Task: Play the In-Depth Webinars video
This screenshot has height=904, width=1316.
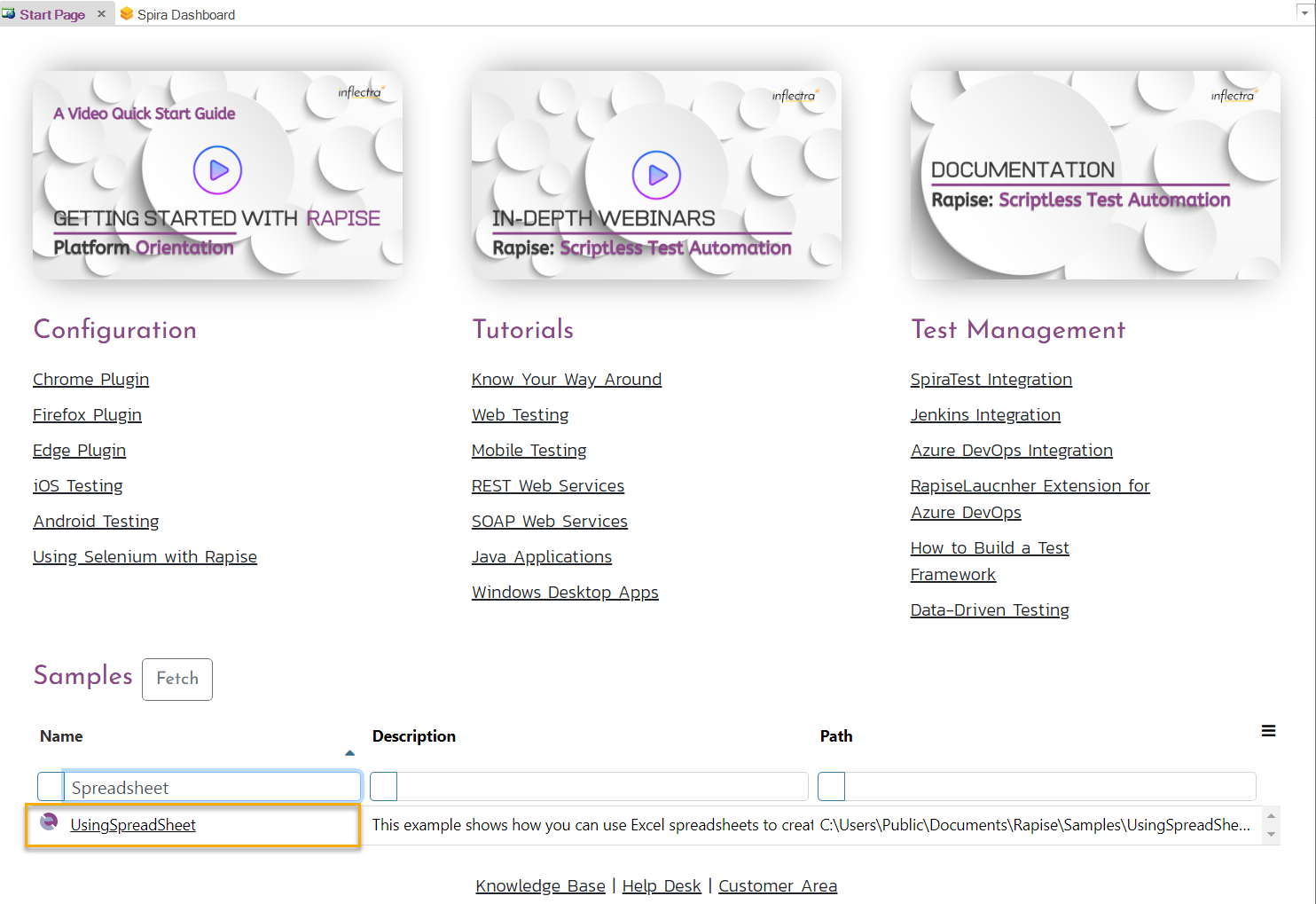Action: 656,175
